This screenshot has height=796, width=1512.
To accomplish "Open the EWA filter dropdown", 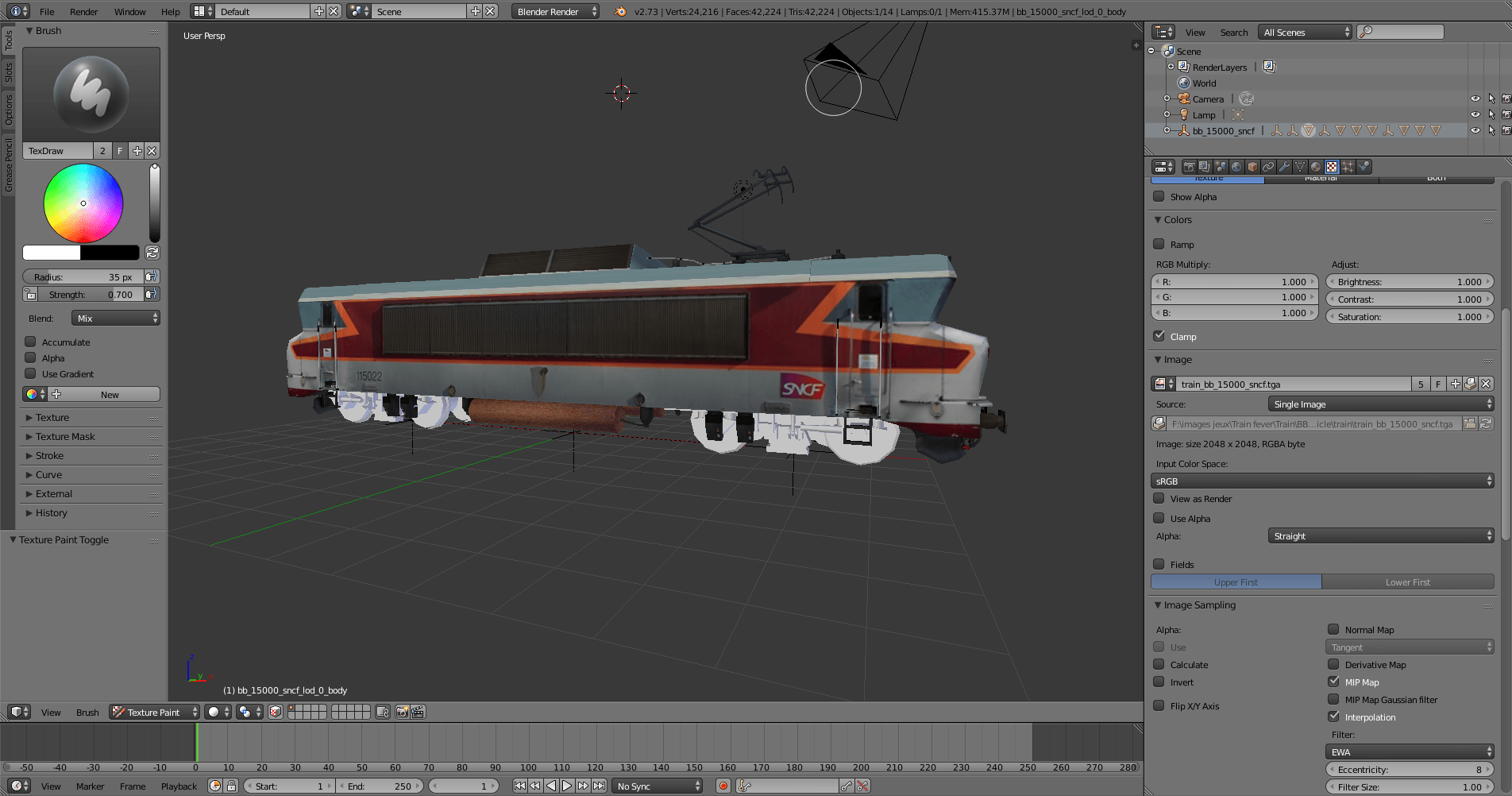I will click(1410, 752).
